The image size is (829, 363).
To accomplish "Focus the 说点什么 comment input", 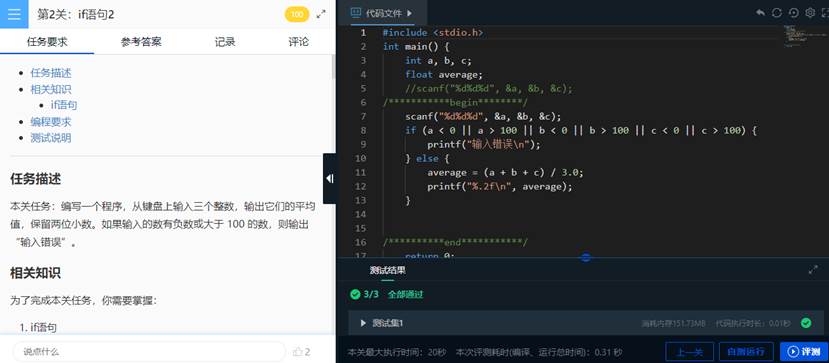I will (149, 351).
